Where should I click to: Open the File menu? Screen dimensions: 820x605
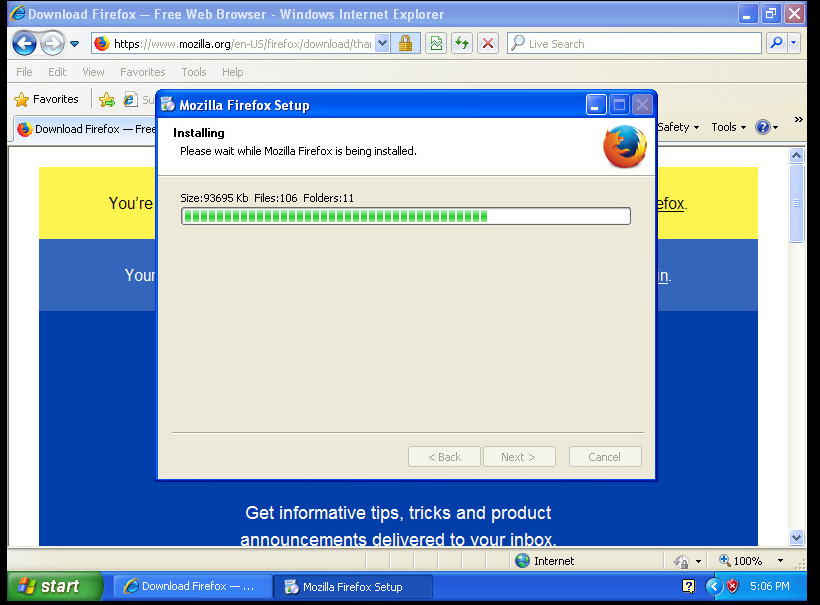[x=24, y=72]
